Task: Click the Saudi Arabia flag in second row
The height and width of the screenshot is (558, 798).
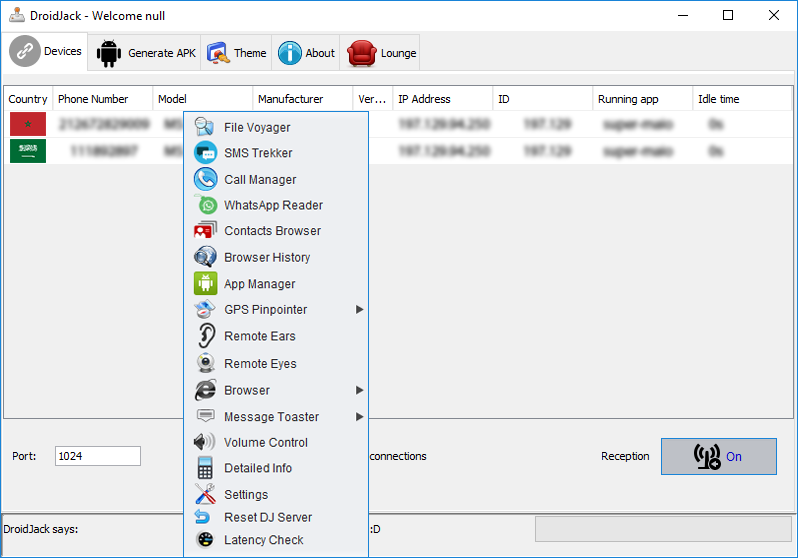Action: [28, 151]
